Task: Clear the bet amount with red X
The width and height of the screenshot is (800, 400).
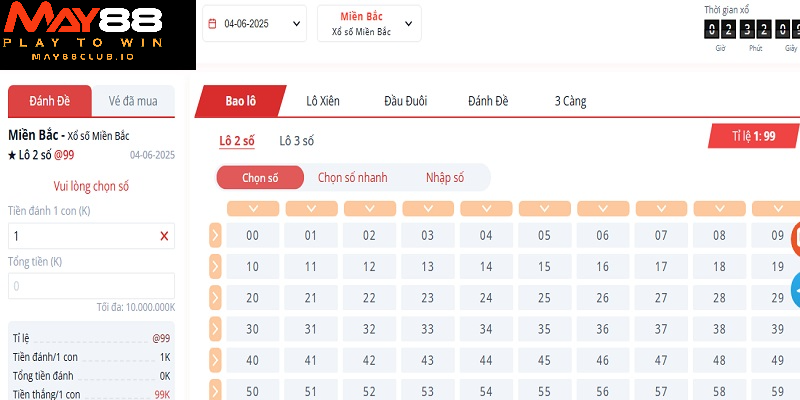Action: point(164,236)
